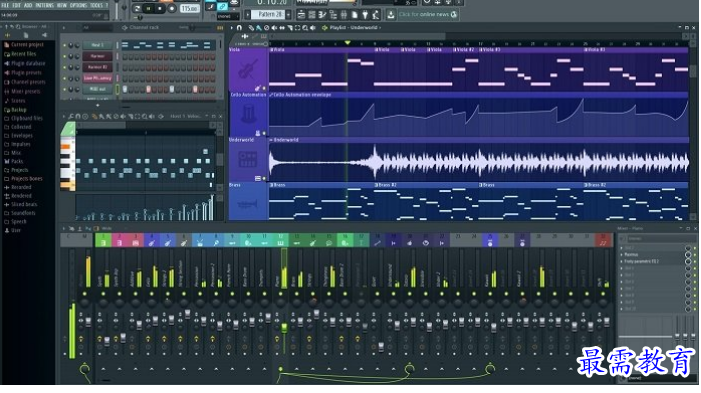Open the channel rack menu arrow
Viewport: 701px width, 393px height.
[x=63, y=28]
